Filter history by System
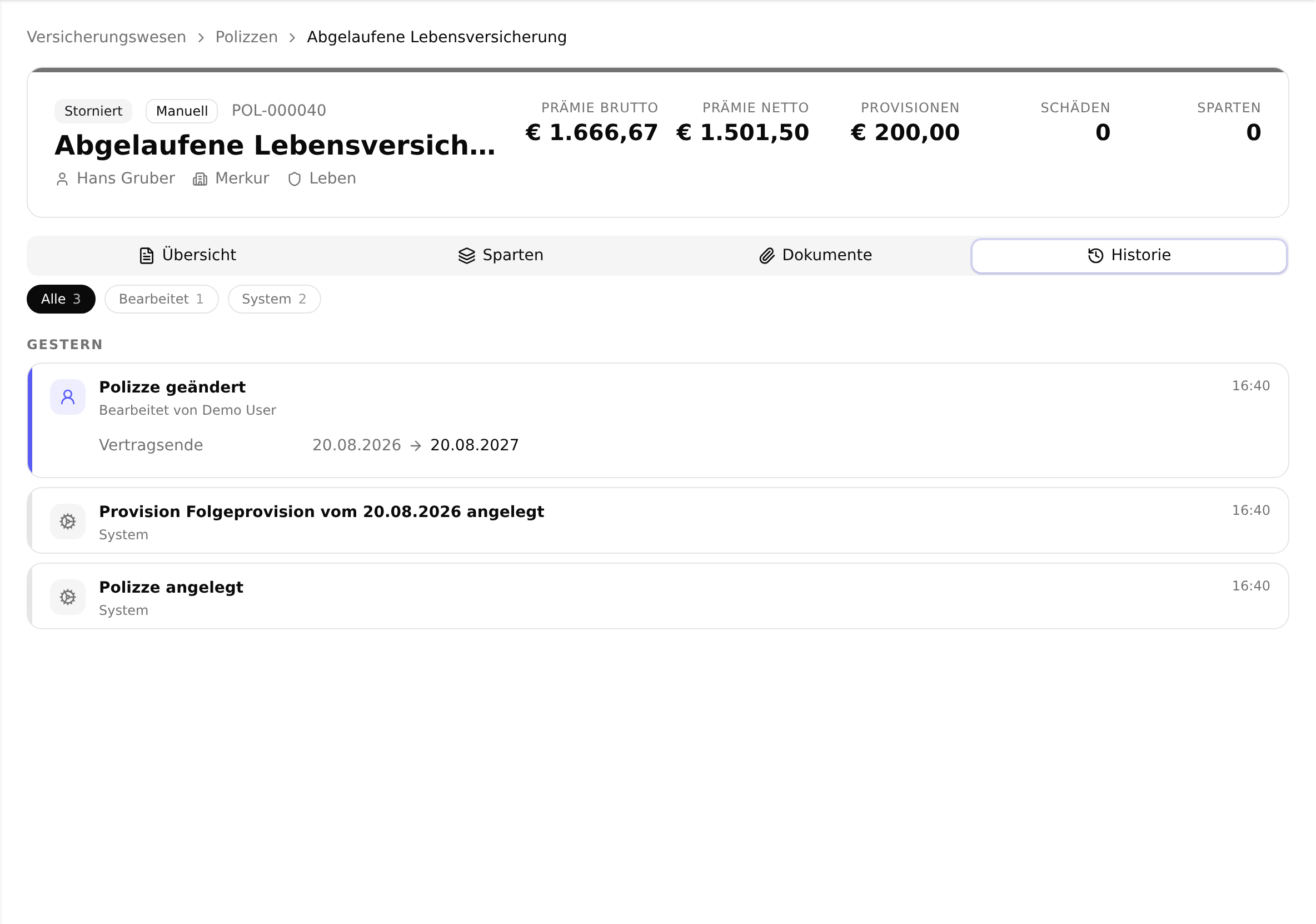The height and width of the screenshot is (924, 1316). pyautogui.click(x=275, y=299)
